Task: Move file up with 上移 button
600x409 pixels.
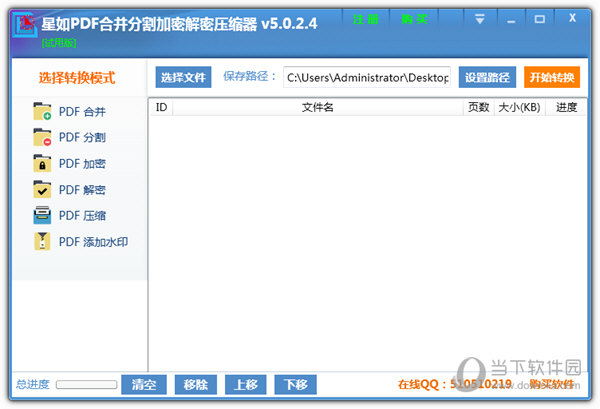Action: (246, 385)
